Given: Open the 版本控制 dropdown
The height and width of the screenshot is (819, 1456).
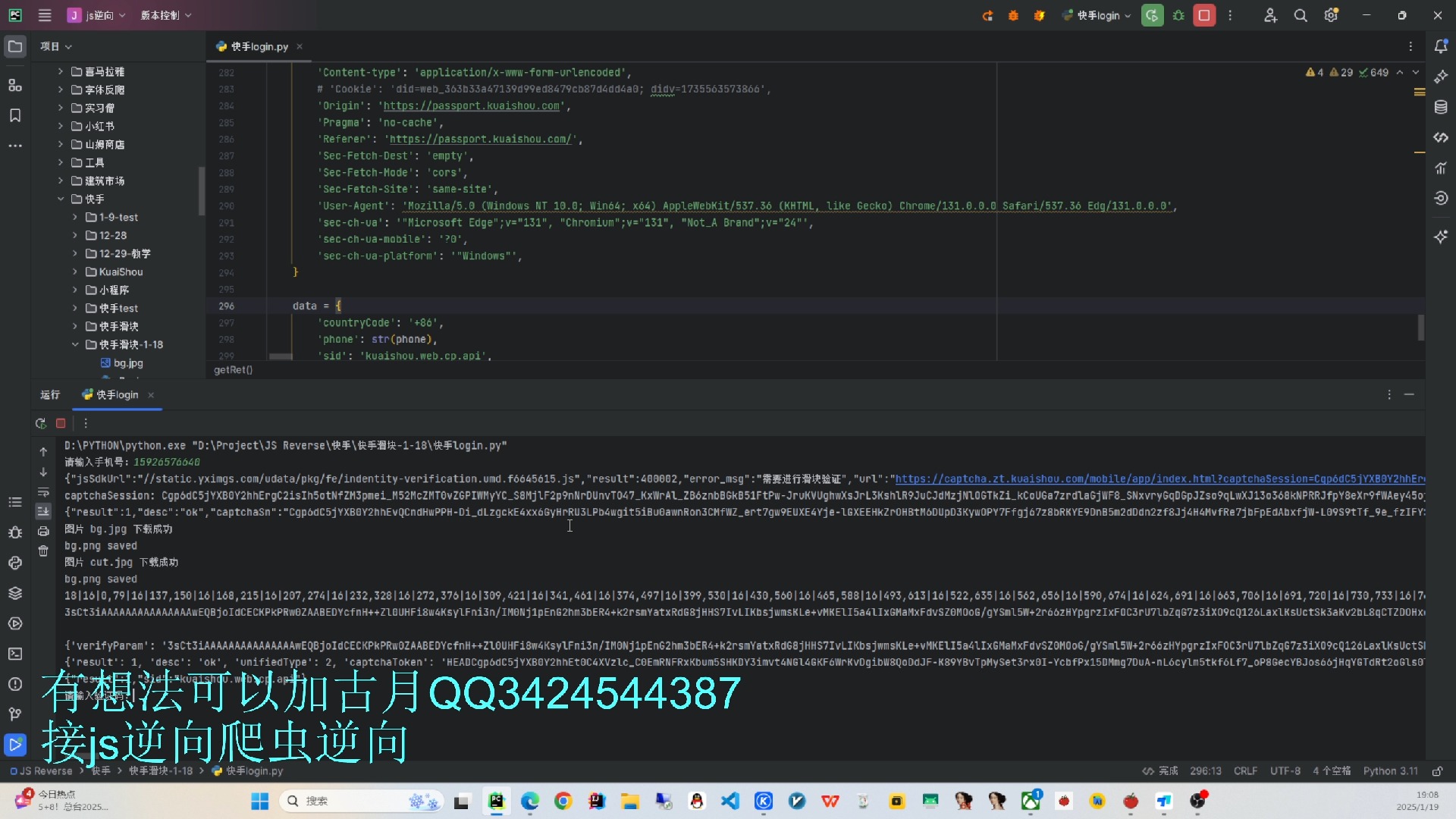Looking at the screenshot, I should click(x=165, y=15).
